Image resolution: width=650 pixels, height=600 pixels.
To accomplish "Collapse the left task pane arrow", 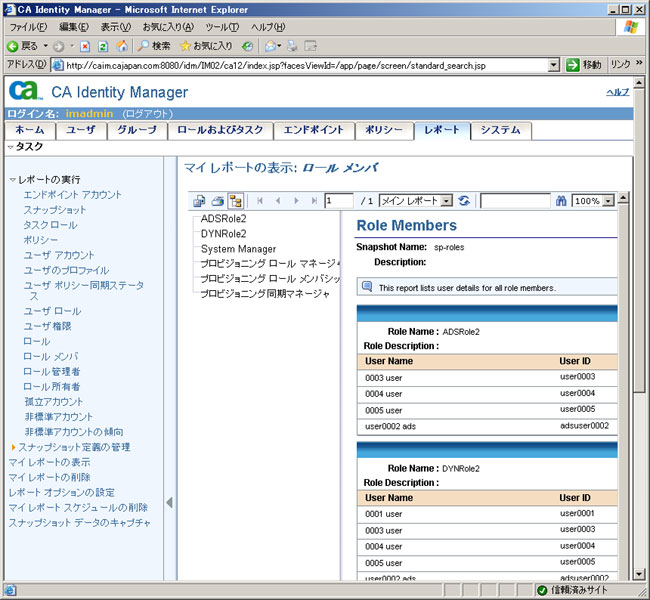I will (x=170, y=503).
